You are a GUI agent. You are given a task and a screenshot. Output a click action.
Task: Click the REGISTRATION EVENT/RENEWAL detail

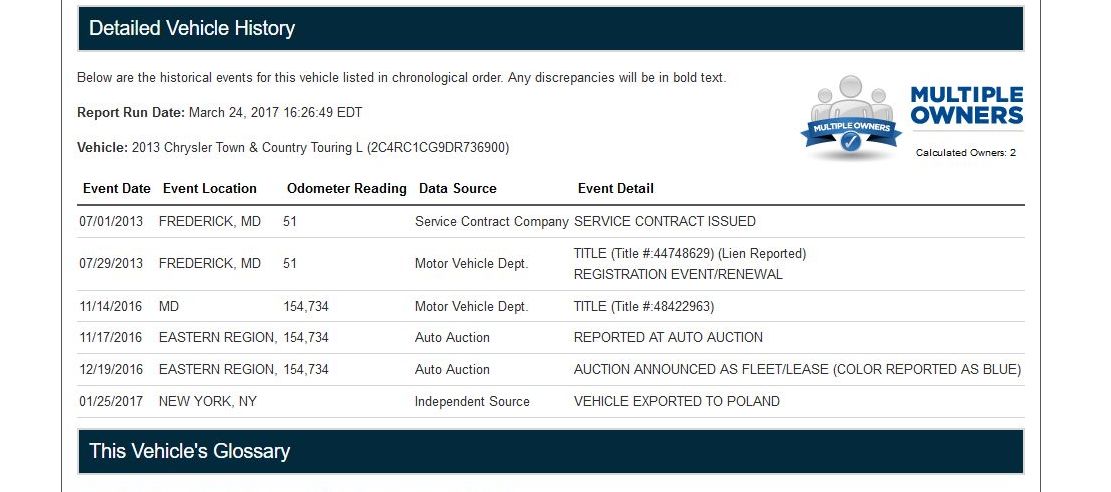(678, 274)
